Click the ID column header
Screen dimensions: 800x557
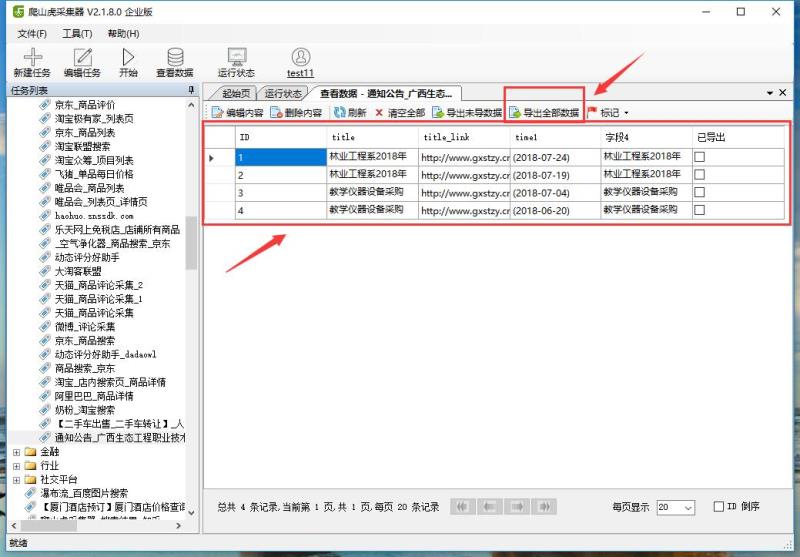point(281,137)
